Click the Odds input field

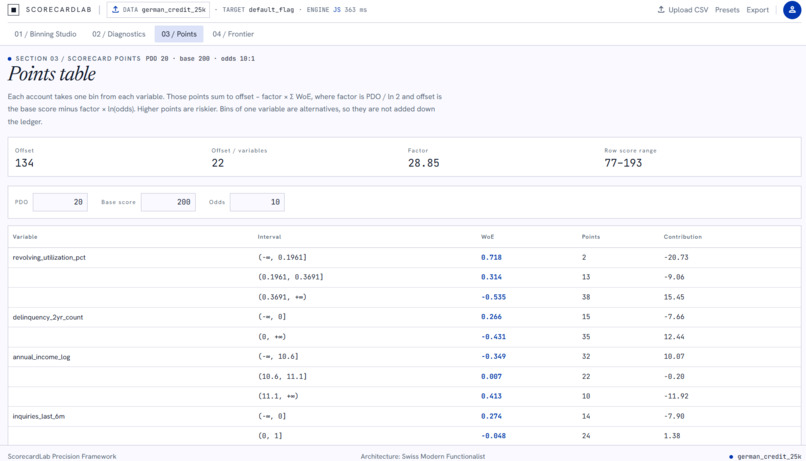click(x=257, y=202)
